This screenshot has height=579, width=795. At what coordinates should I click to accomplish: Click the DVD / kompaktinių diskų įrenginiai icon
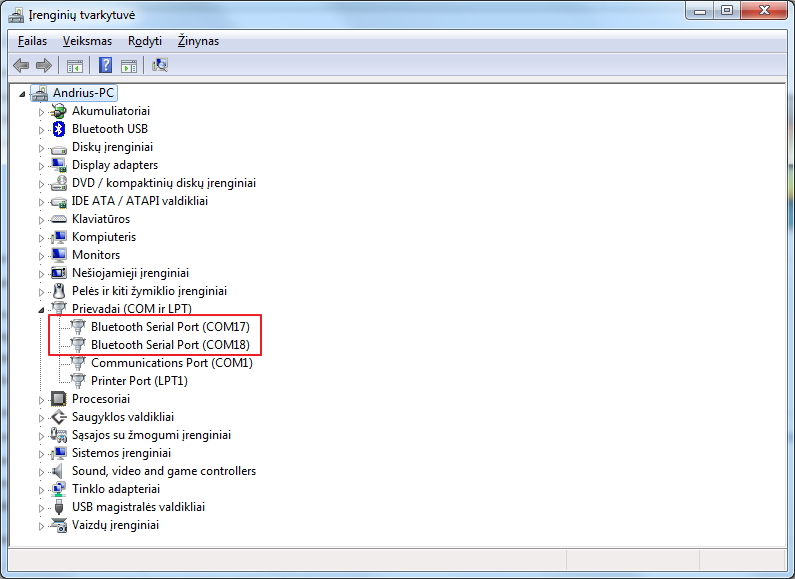tap(59, 183)
